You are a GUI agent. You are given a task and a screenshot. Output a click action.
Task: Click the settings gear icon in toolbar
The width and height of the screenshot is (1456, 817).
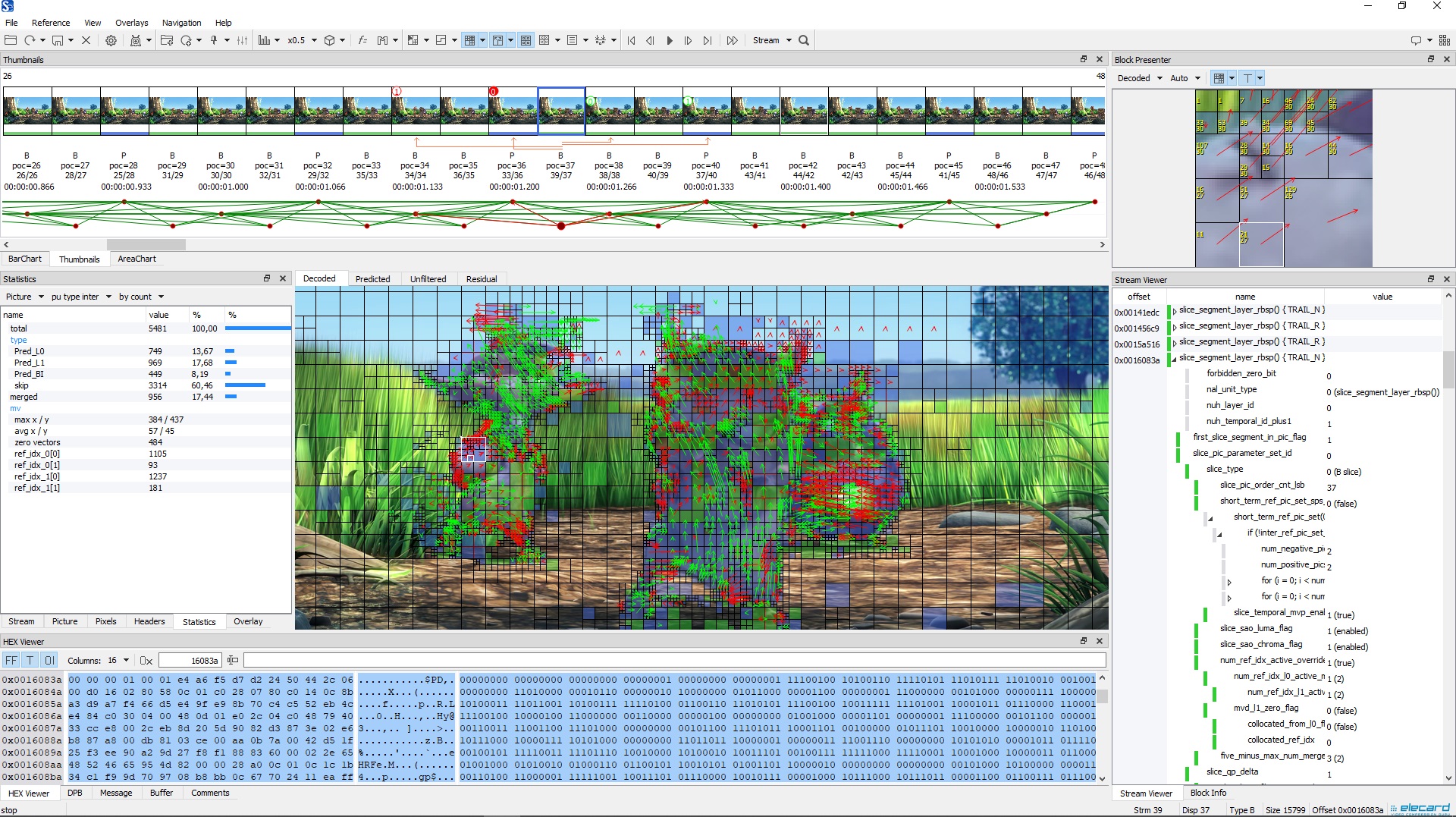[x=111, y=41]
